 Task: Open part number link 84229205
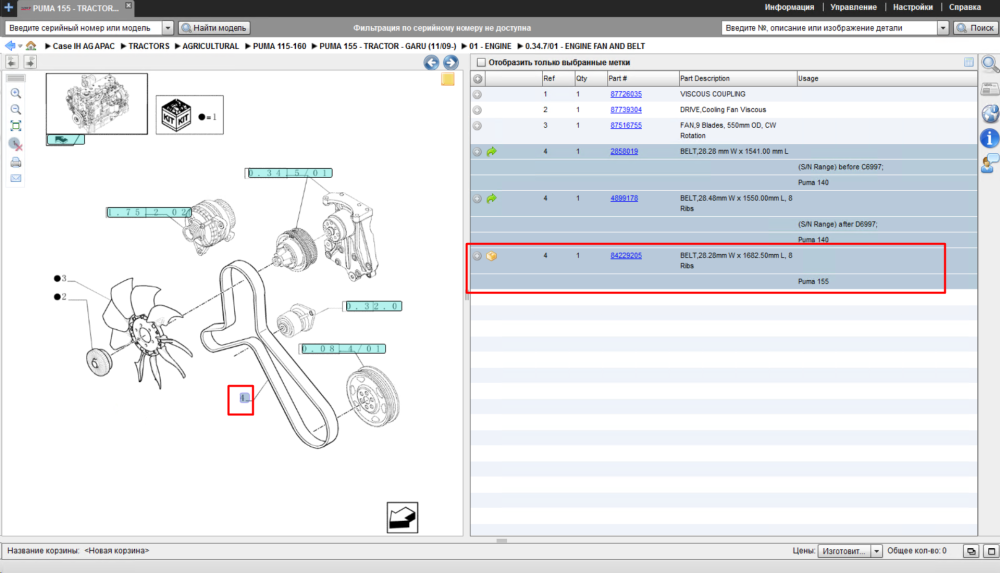point(626,256)
